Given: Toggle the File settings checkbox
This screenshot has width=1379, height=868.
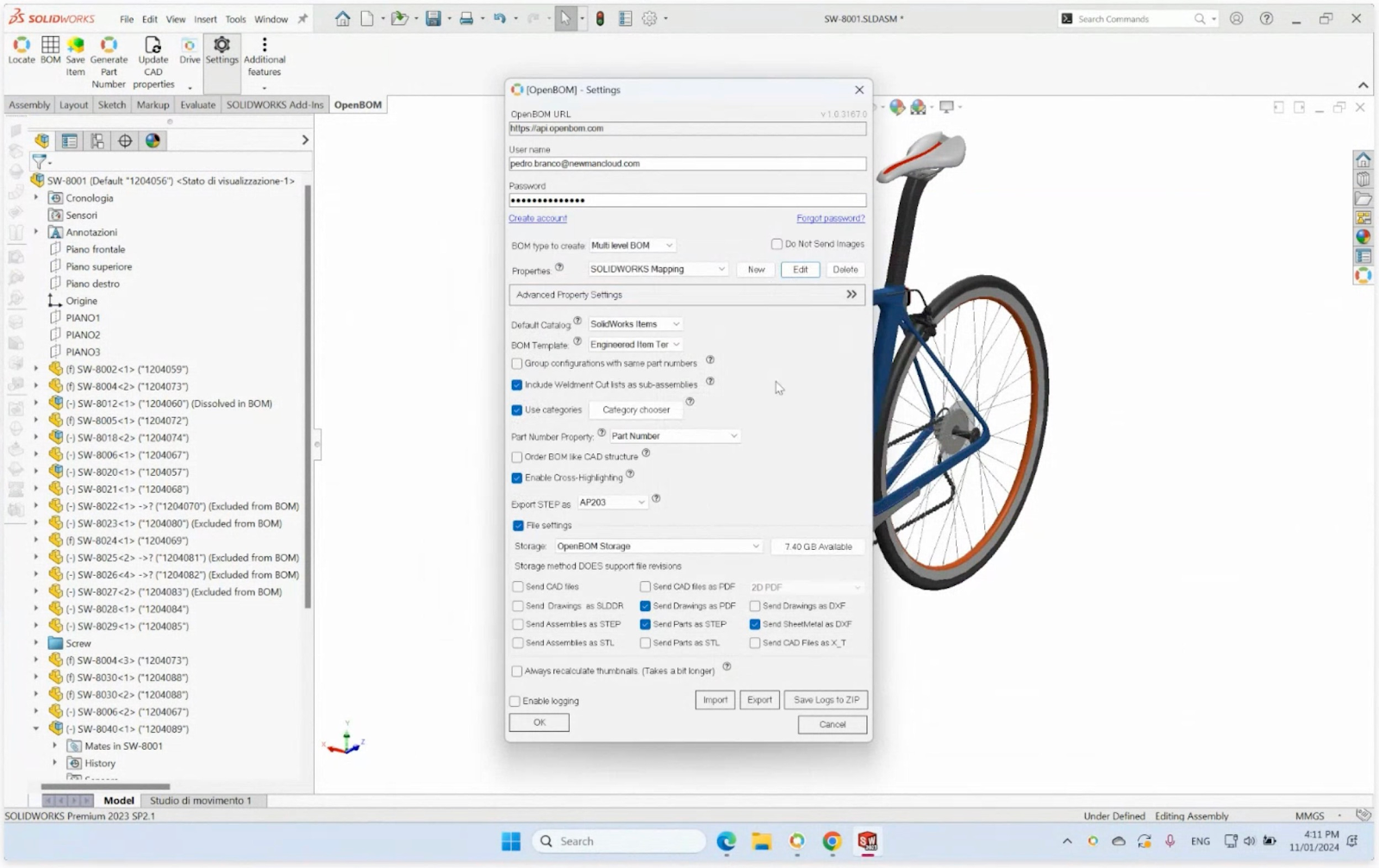Looking at the screenshot, I should pos(518,525).
